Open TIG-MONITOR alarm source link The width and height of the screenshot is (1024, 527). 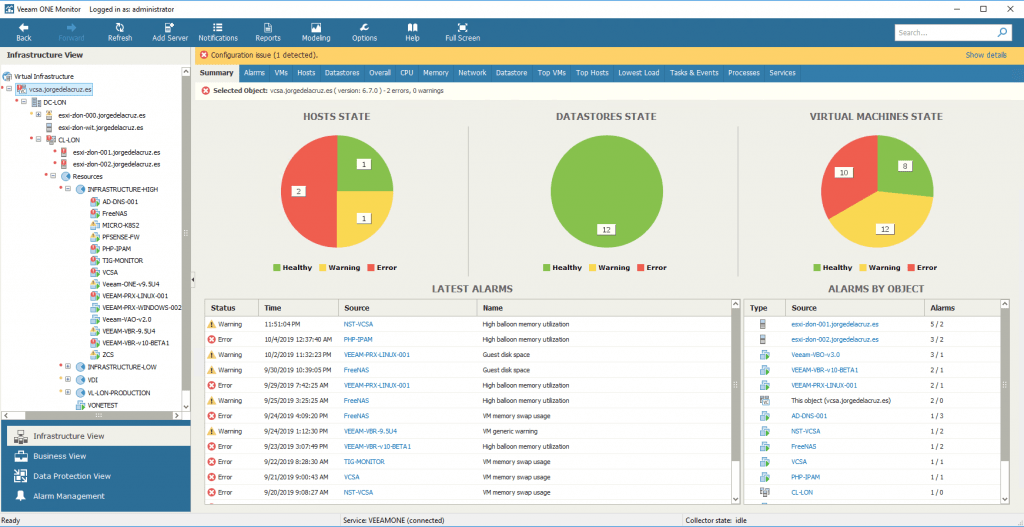[364, 461]
